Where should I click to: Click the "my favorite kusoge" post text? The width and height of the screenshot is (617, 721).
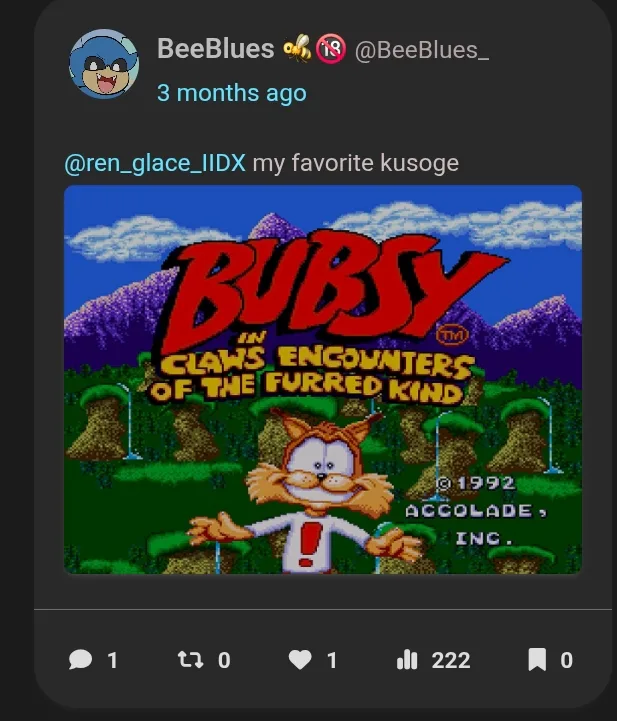point(356,163)
